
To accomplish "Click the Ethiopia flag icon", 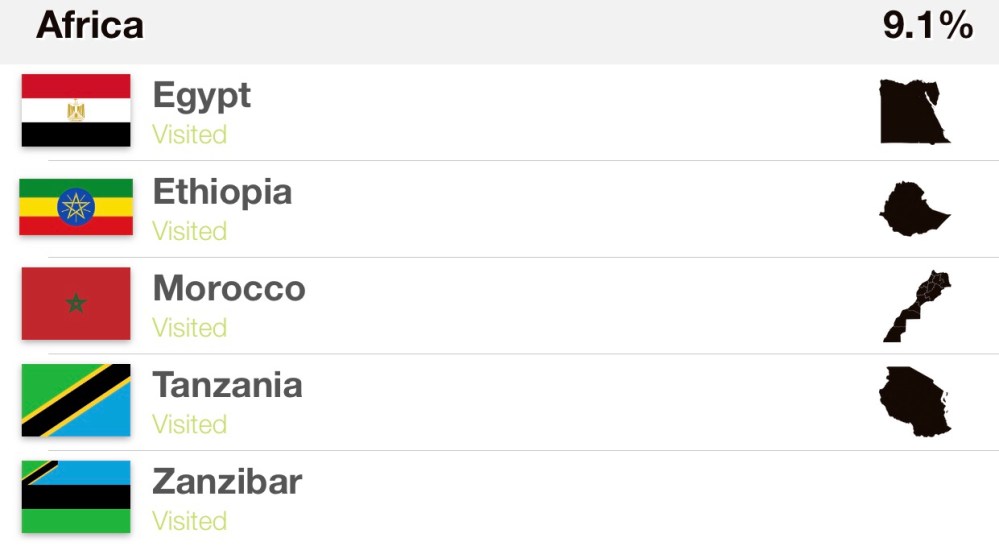I will pos(76,207).
